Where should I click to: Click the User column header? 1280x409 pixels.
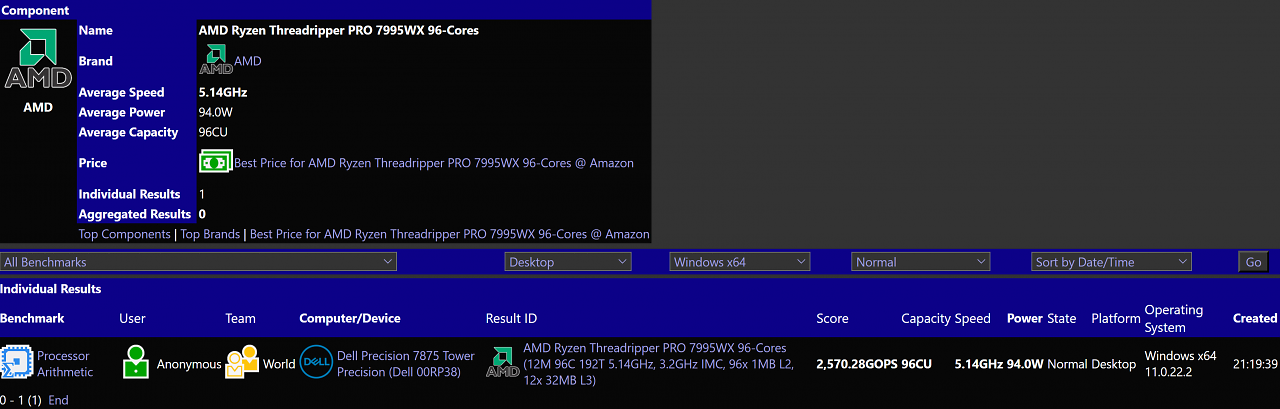(x=132, y=319)
